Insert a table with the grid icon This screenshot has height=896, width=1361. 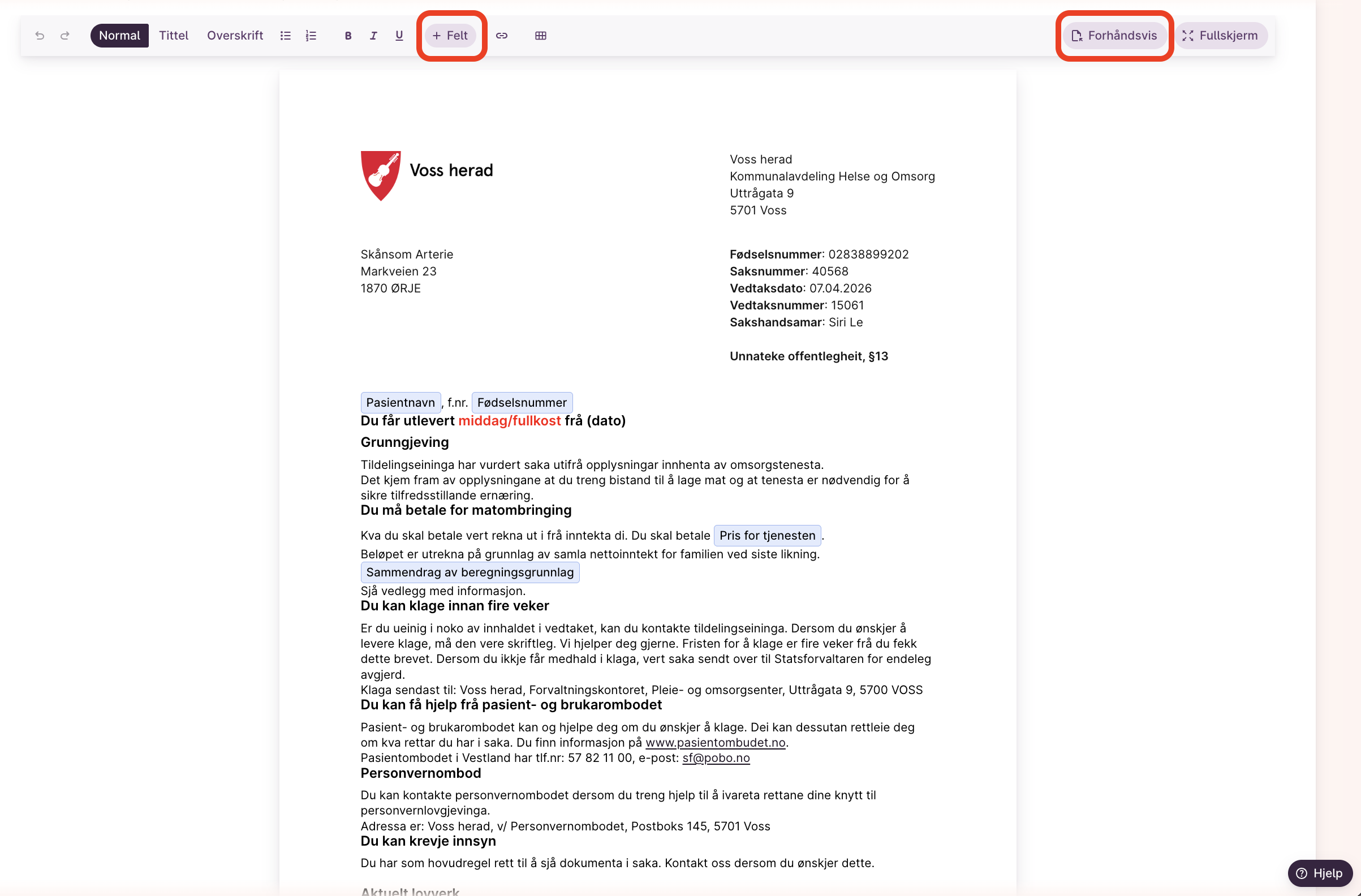click(x=540, y=36)
